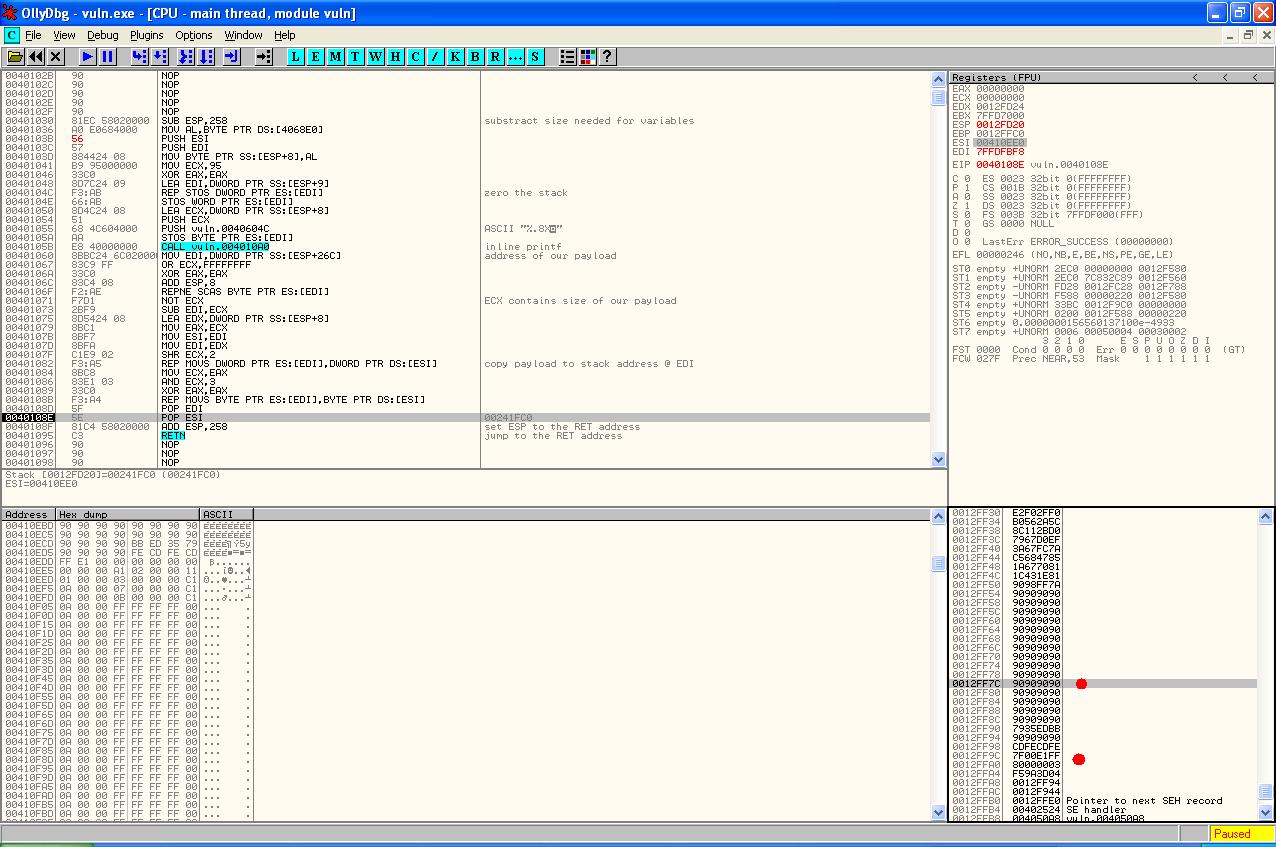Open Breakpoints window (B button)
1276x847 pixels.
[475, 57]
